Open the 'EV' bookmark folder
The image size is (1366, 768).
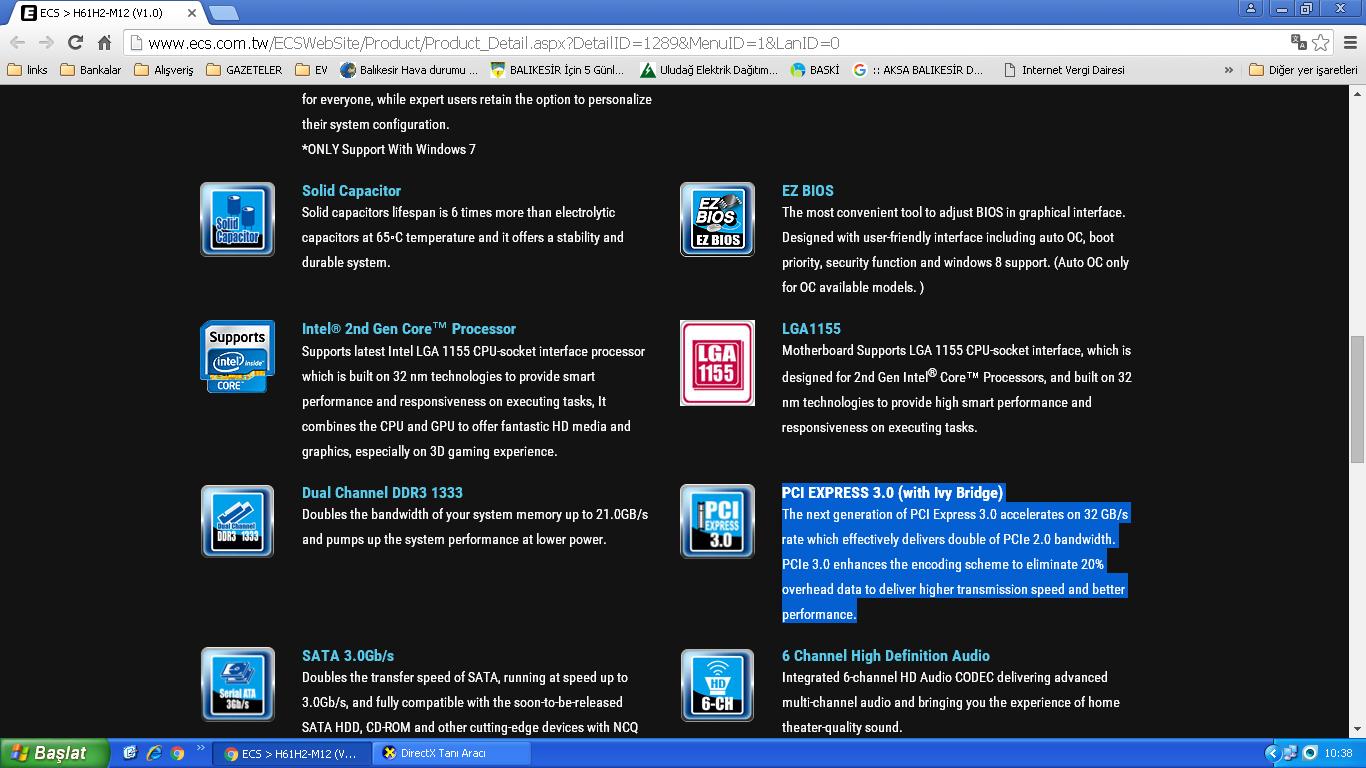point(312,70)
